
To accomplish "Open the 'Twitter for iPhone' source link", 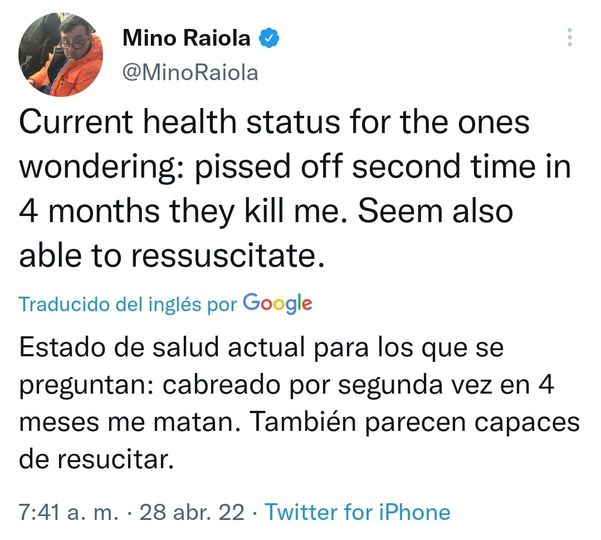I will point(357,513).
